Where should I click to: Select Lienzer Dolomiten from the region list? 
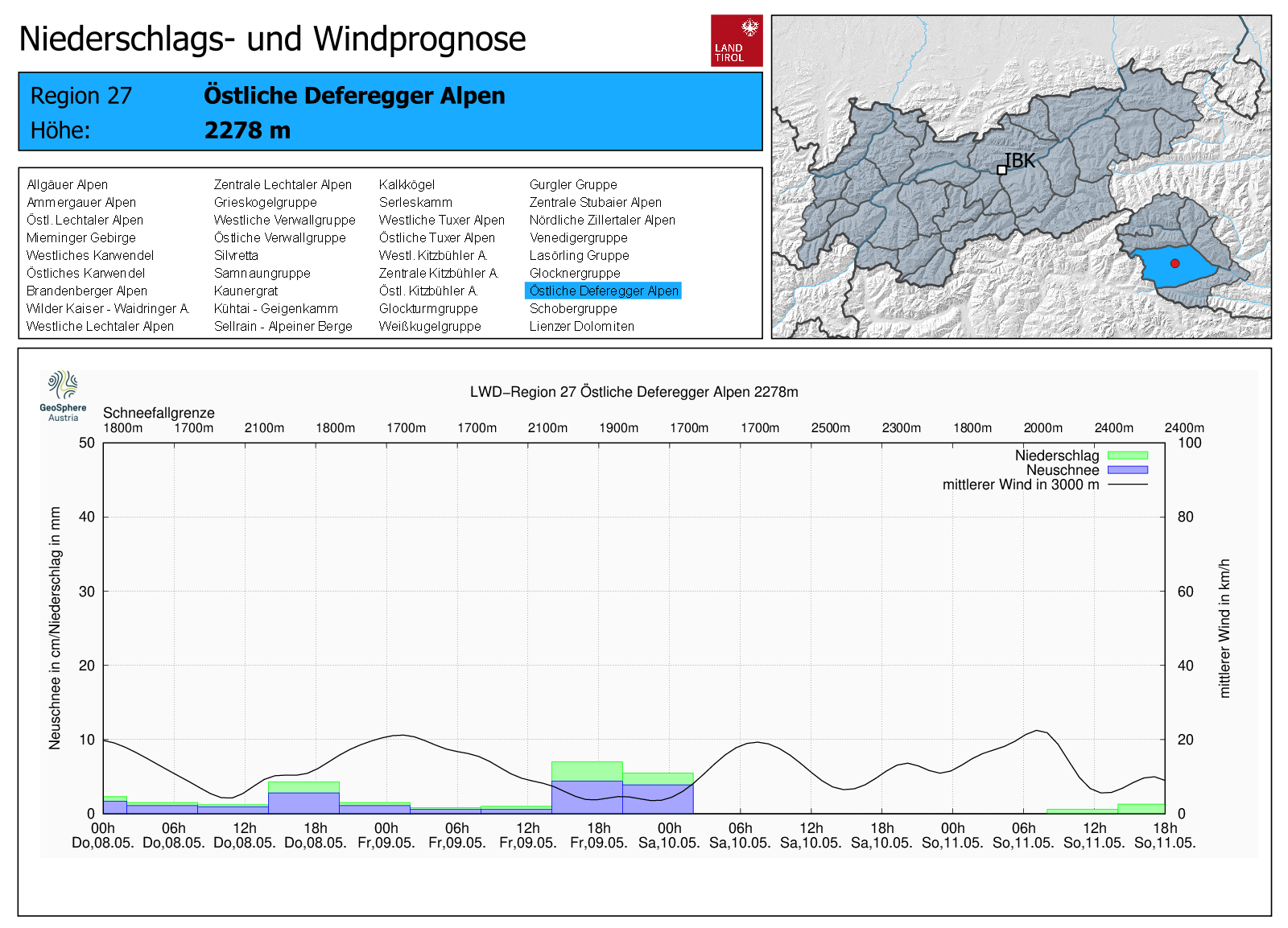click(x=581, y=326)
